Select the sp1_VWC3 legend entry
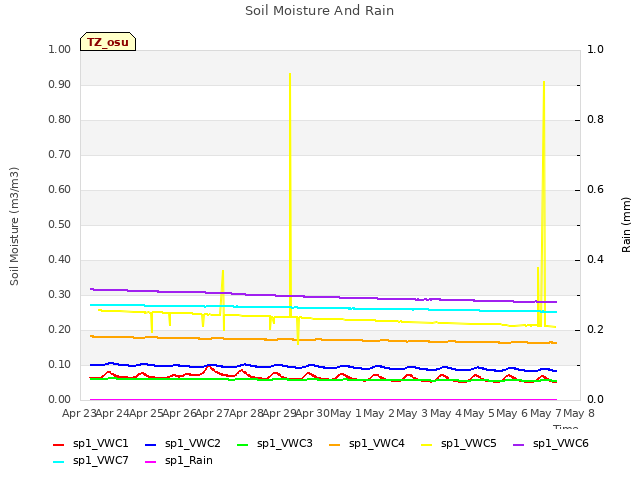Image resolution: width=640 pixels, height=480 pixels. 275,444
